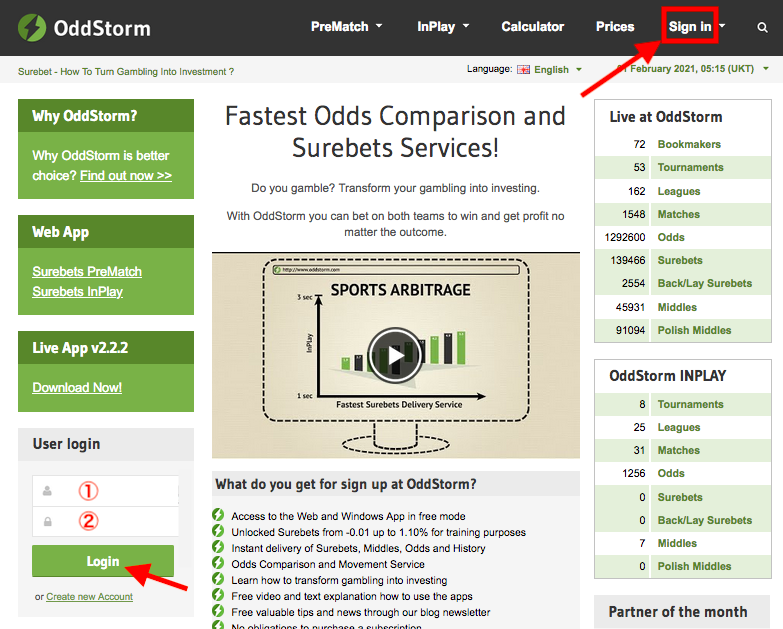Open the English language selector
Viewport: 783px width, 629px height.
coord(558,69)
